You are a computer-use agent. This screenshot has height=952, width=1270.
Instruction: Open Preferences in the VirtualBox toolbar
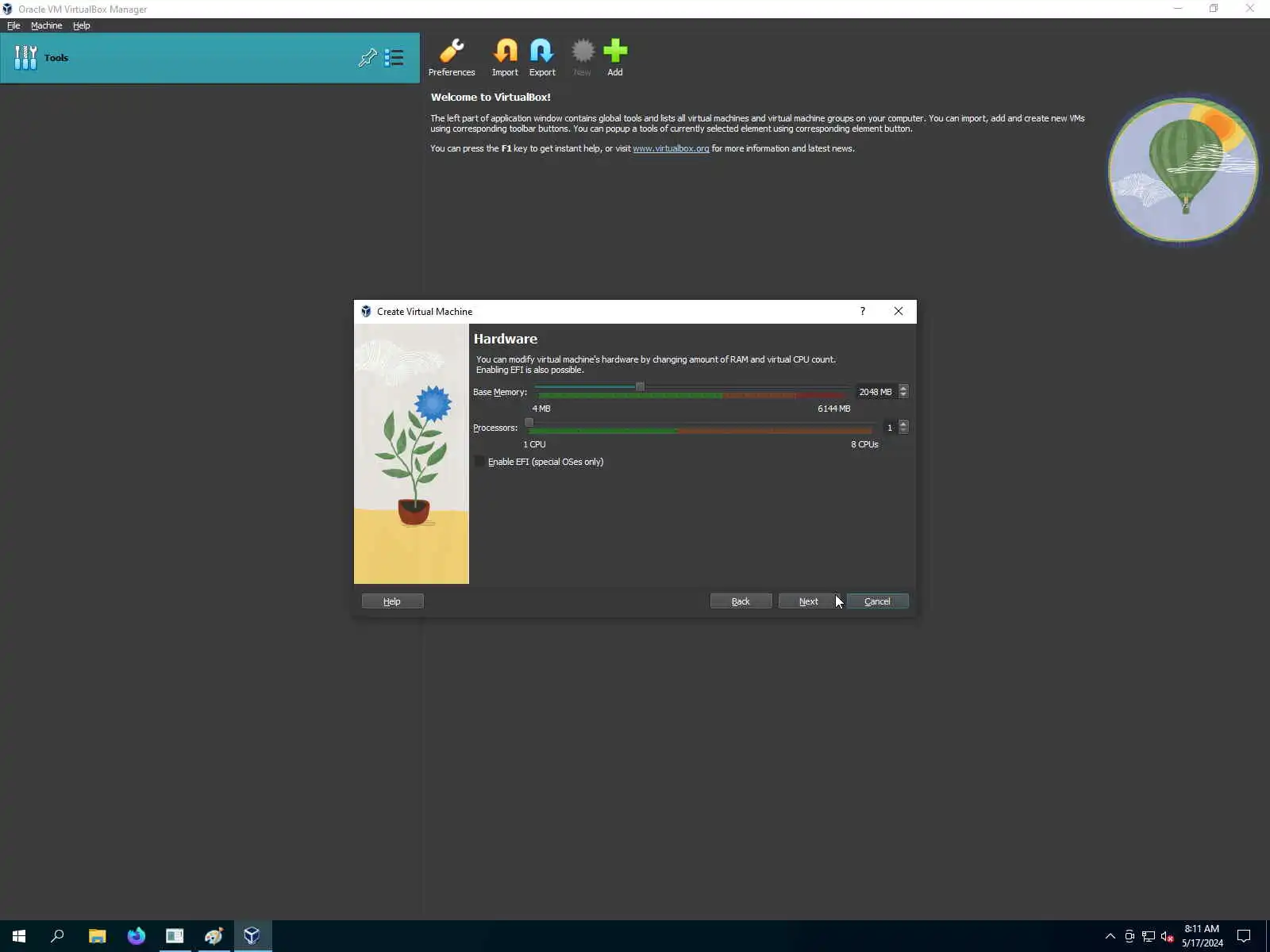tap(452, 58)
